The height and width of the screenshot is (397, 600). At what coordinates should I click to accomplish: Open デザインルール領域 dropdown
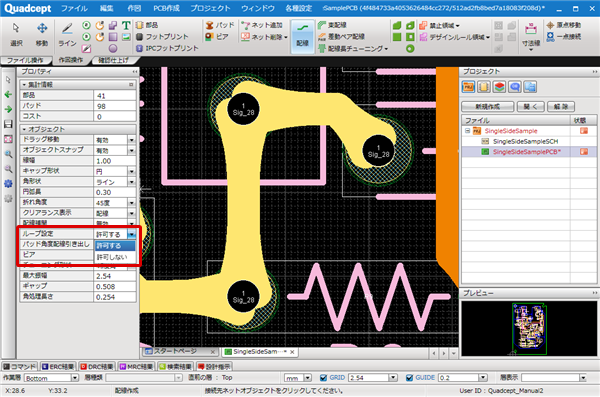point(488,37)
